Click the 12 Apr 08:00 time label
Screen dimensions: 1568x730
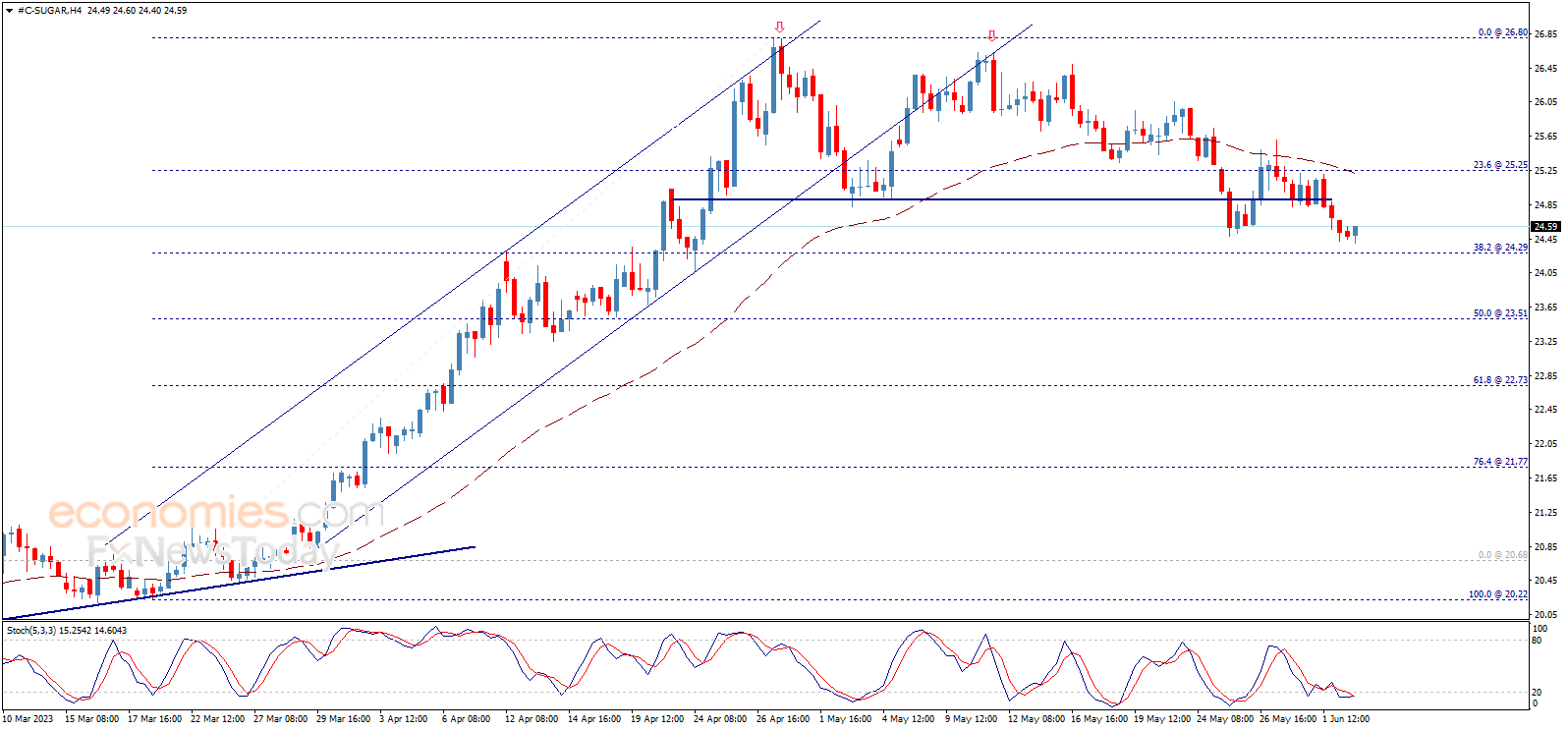(532, 719)
